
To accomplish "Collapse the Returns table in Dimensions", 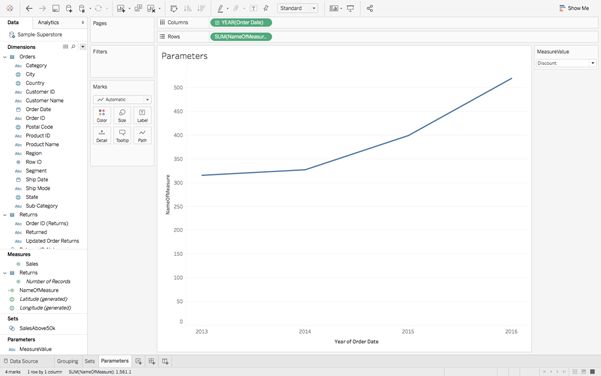I will click(5, 215).
